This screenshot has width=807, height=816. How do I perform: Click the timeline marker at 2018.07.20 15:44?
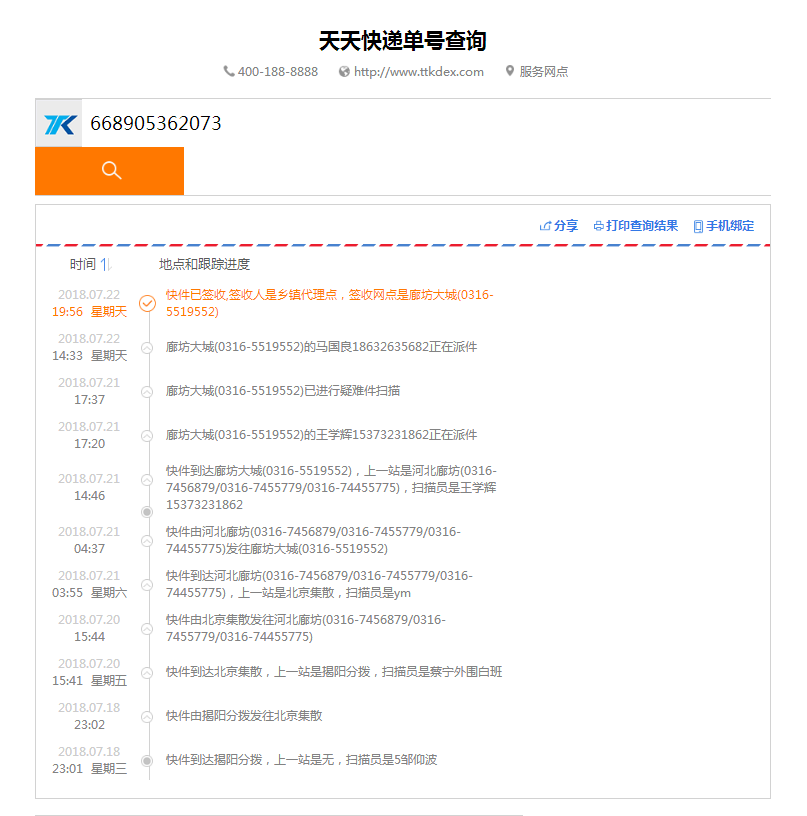(147, 629)
